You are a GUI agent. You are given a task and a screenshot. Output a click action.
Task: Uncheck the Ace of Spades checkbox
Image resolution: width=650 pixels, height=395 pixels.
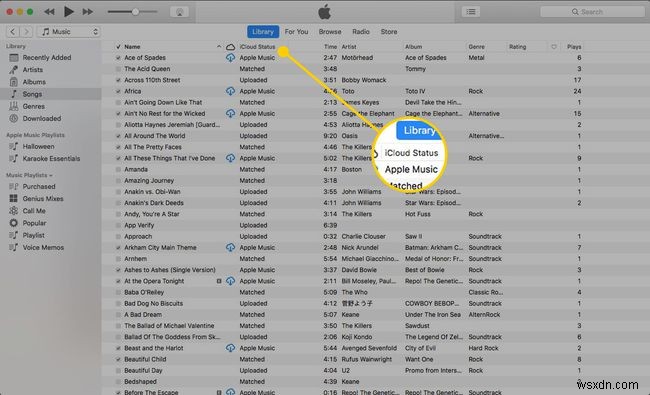(118, 58)
